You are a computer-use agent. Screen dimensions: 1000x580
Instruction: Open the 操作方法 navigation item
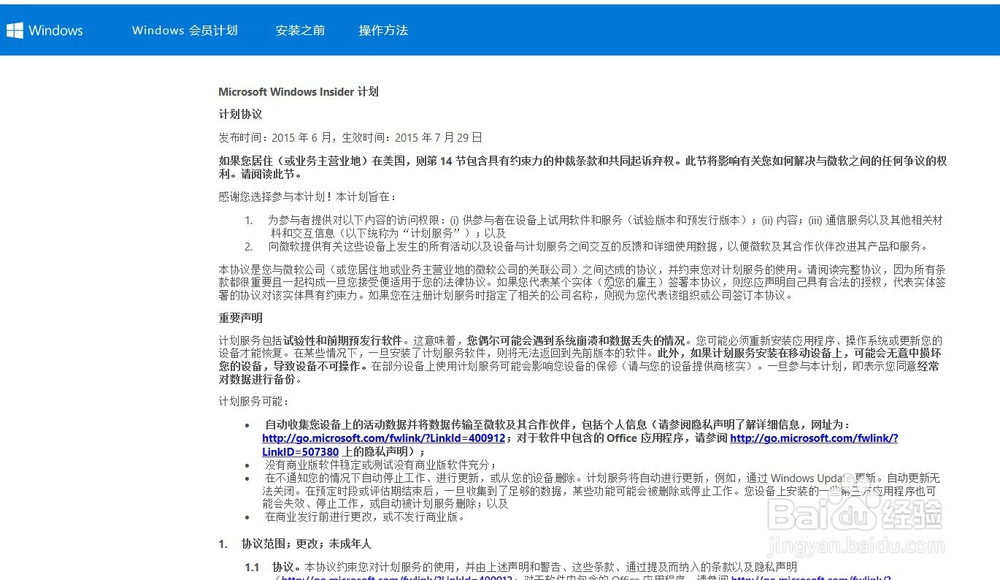[x=383, y=30]
